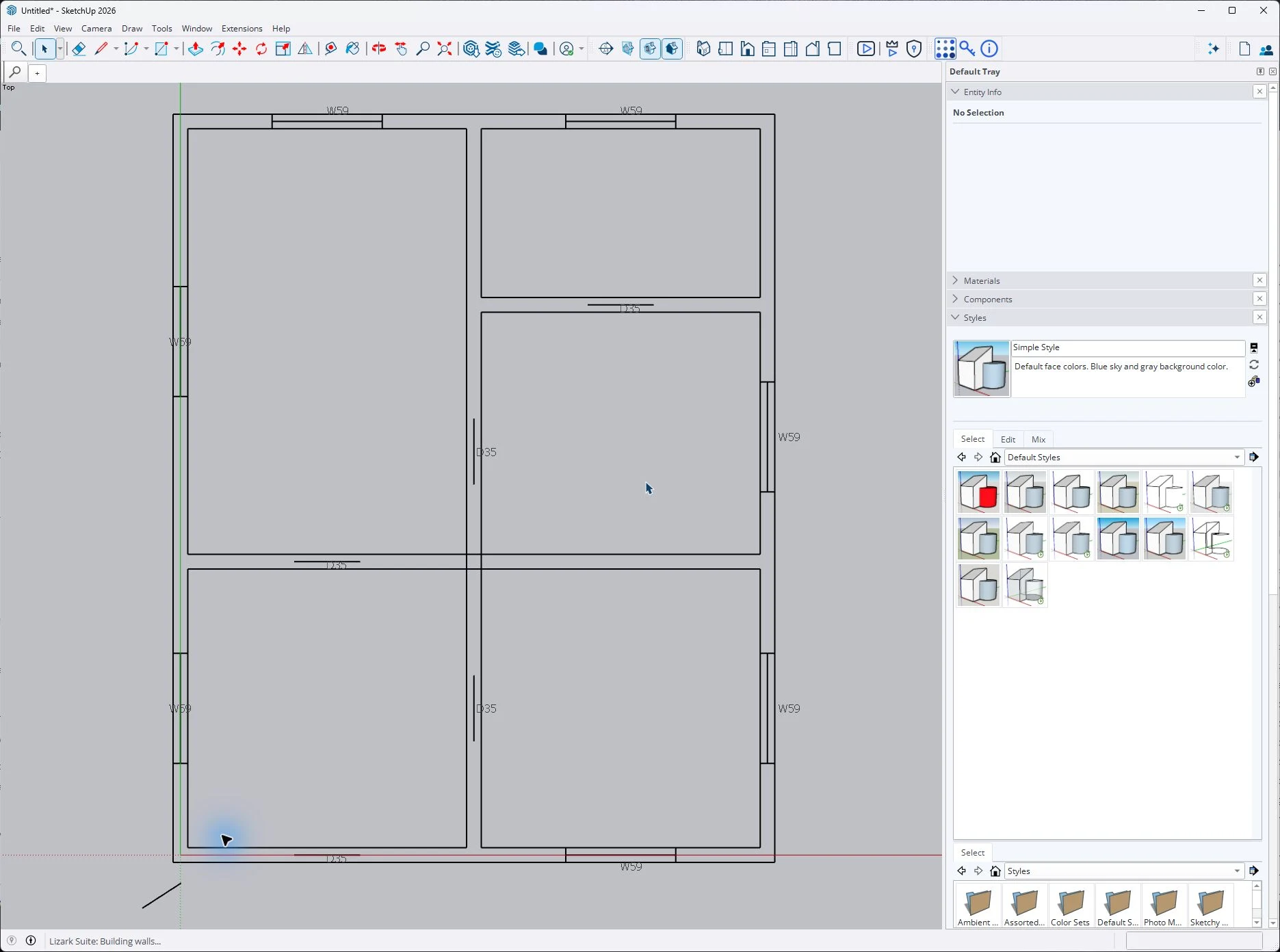
Task: Switch to Front view house icon
Action: (x=747, y=49)
